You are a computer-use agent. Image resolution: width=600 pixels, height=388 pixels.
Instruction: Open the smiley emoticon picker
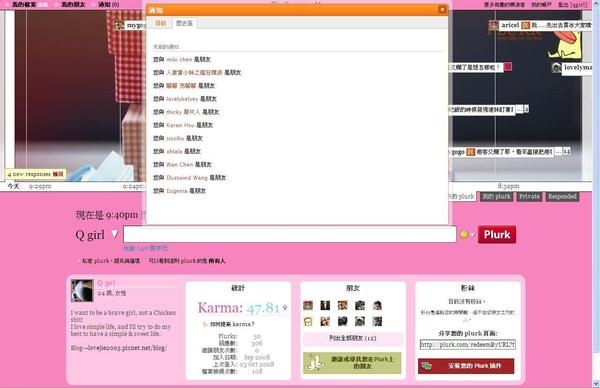point(464,234)
